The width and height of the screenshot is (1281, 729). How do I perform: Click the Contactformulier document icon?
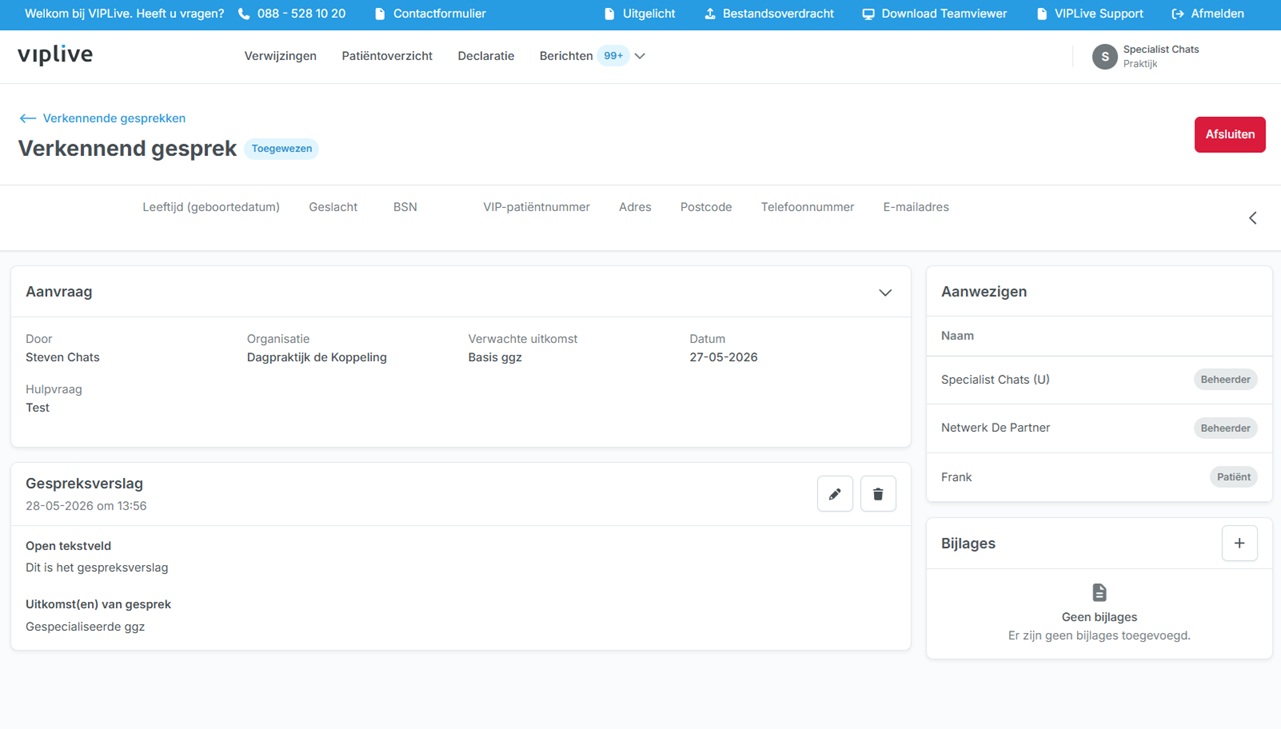coord(380,14)
